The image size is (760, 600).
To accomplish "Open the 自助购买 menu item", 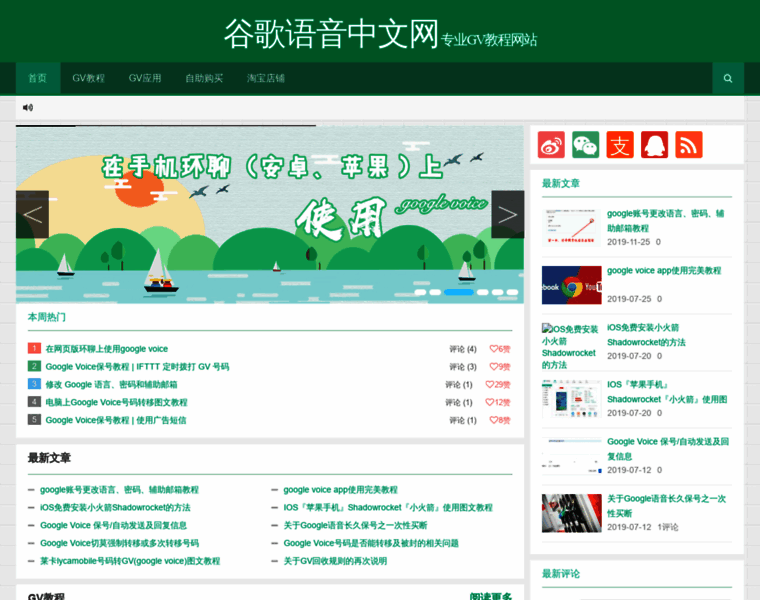I will coord(204,78).
